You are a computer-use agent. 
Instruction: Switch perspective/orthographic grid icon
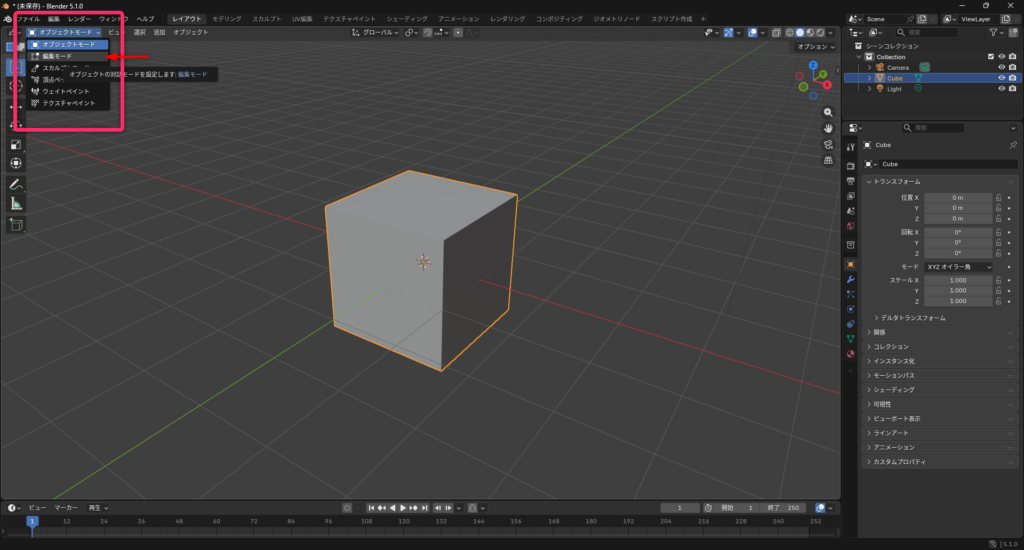click(828, 160)
